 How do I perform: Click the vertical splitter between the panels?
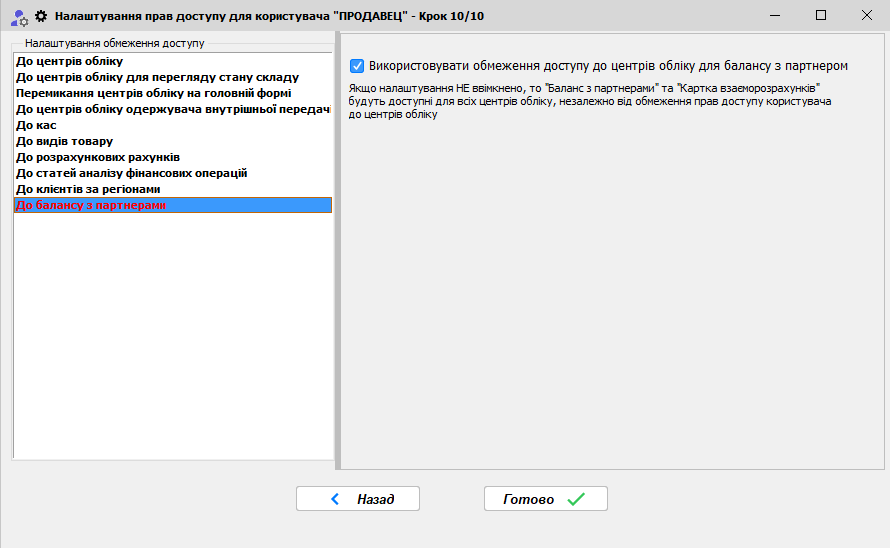337,250
